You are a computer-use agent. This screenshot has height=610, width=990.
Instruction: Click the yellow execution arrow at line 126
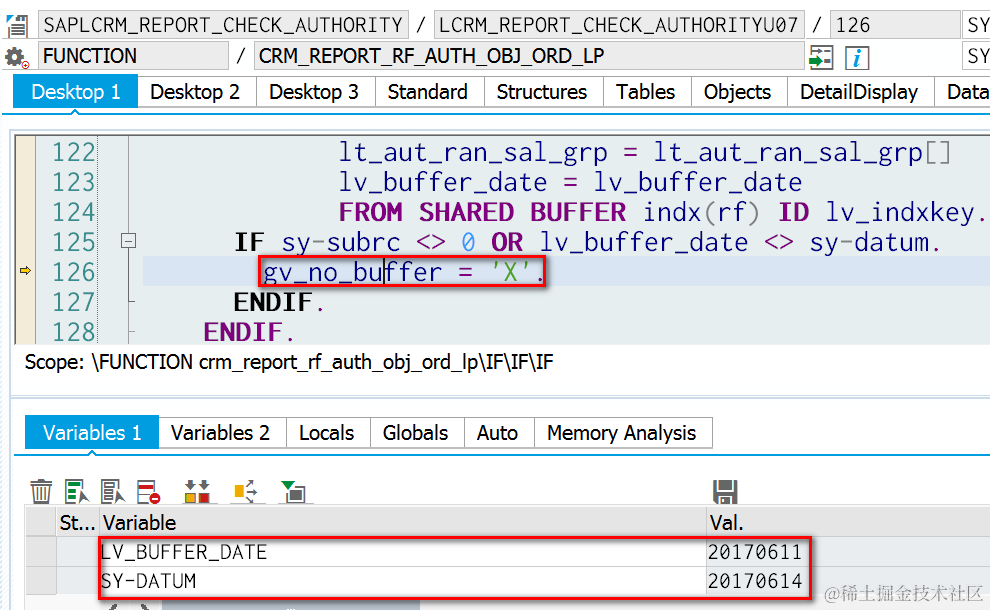[25, 271]
